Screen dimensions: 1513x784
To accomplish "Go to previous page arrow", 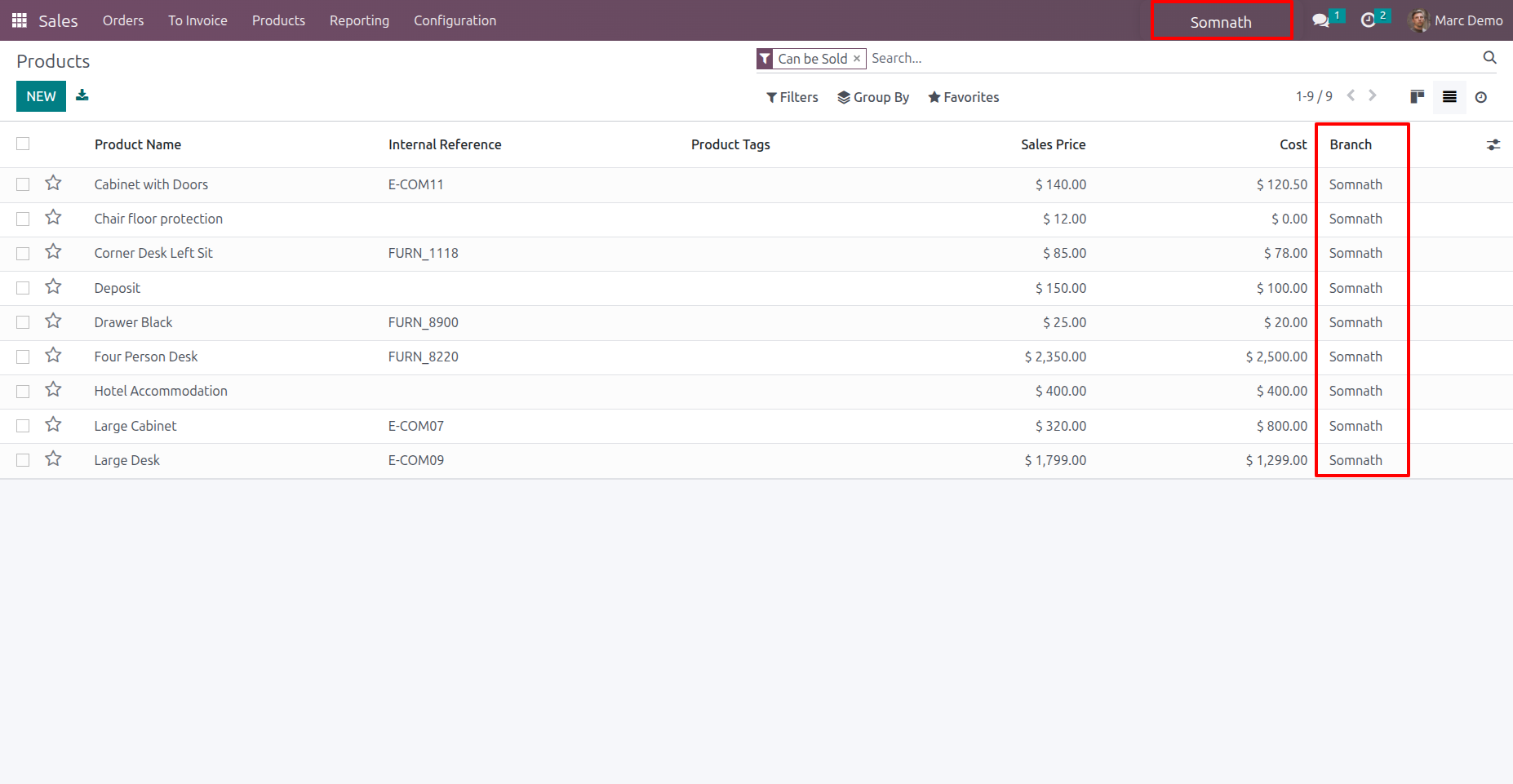I will point(1351,96).
